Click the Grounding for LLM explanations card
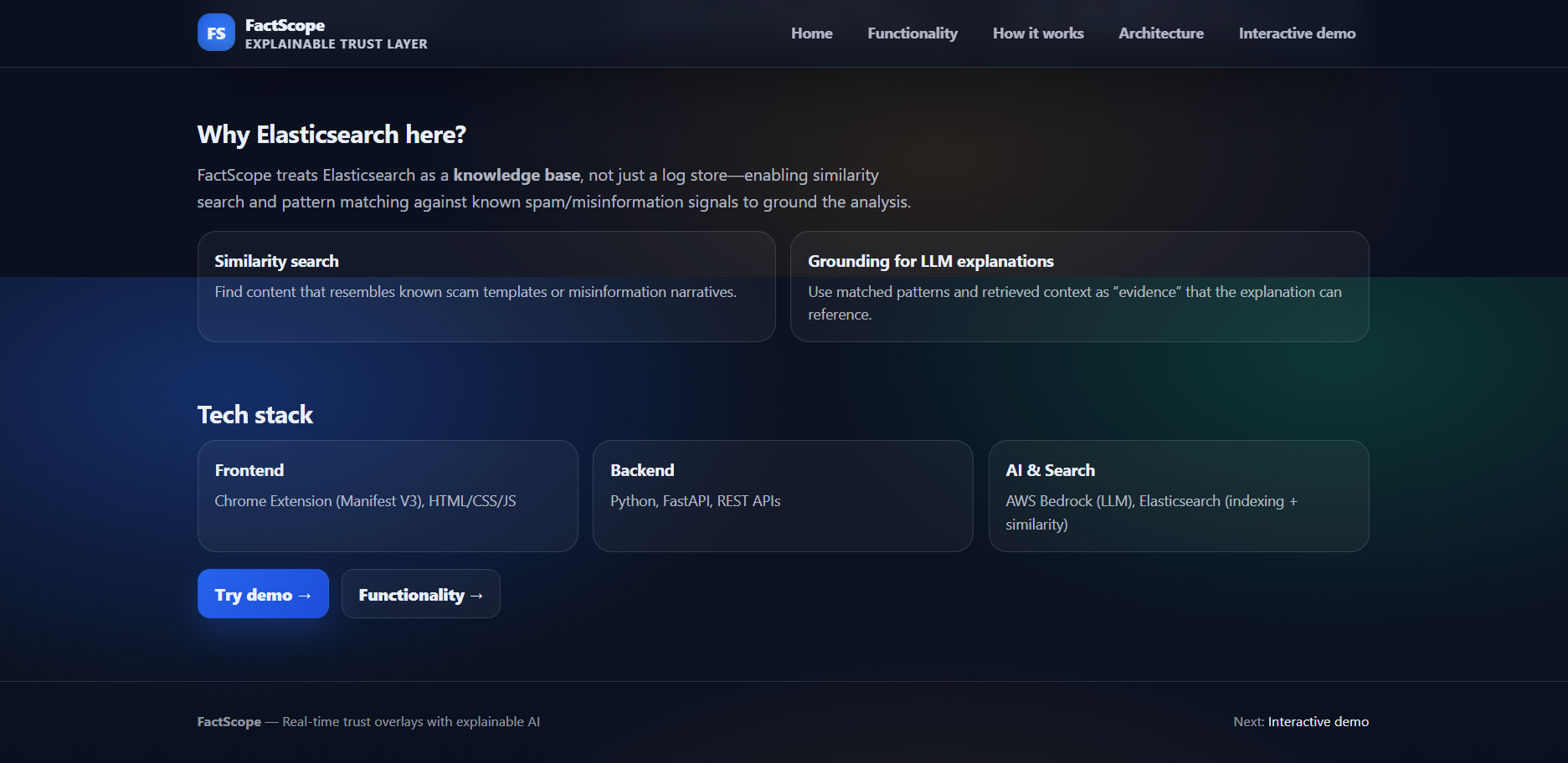The image size is (1568, 763). 1078,286
